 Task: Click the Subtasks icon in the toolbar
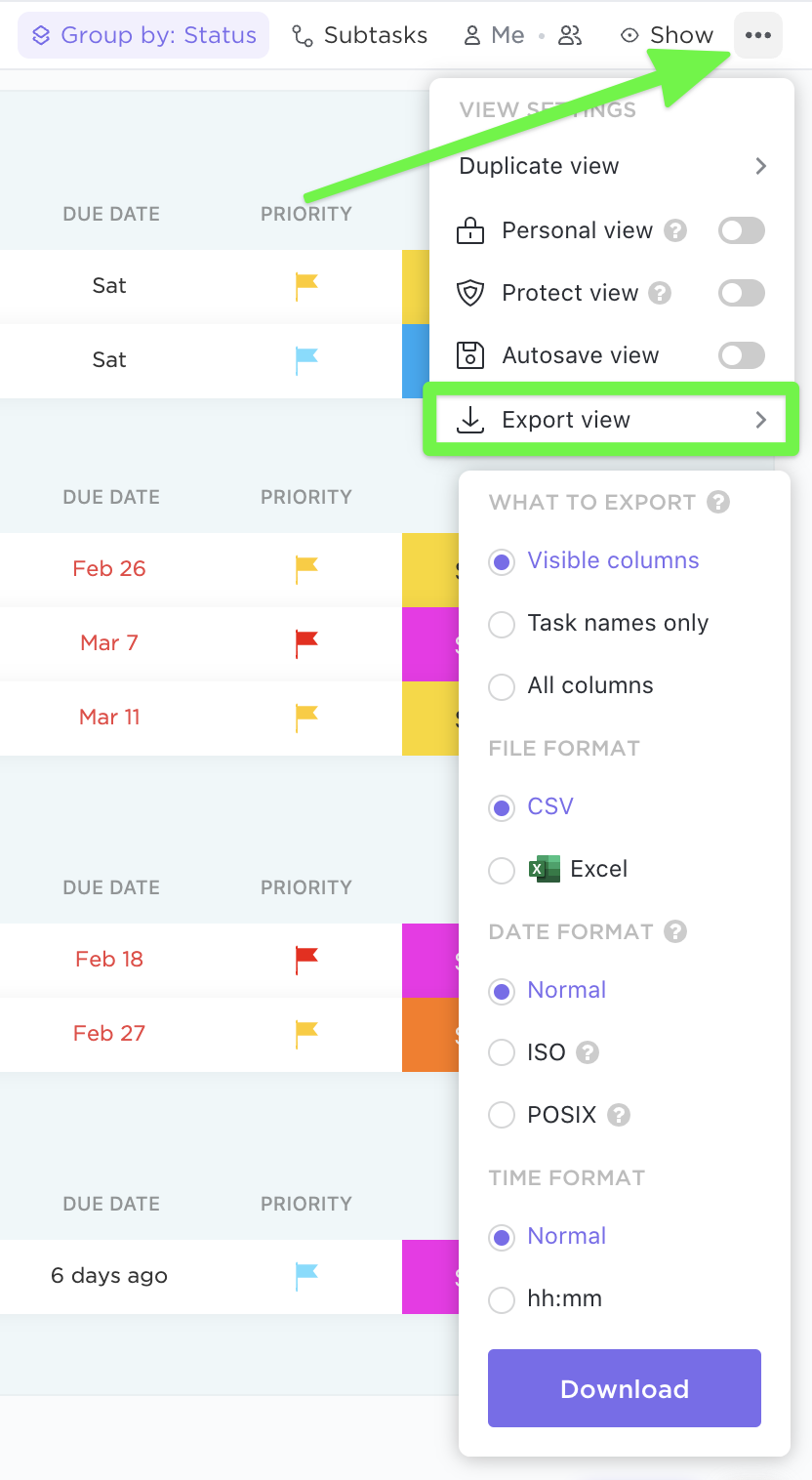(x=299, y=34)
